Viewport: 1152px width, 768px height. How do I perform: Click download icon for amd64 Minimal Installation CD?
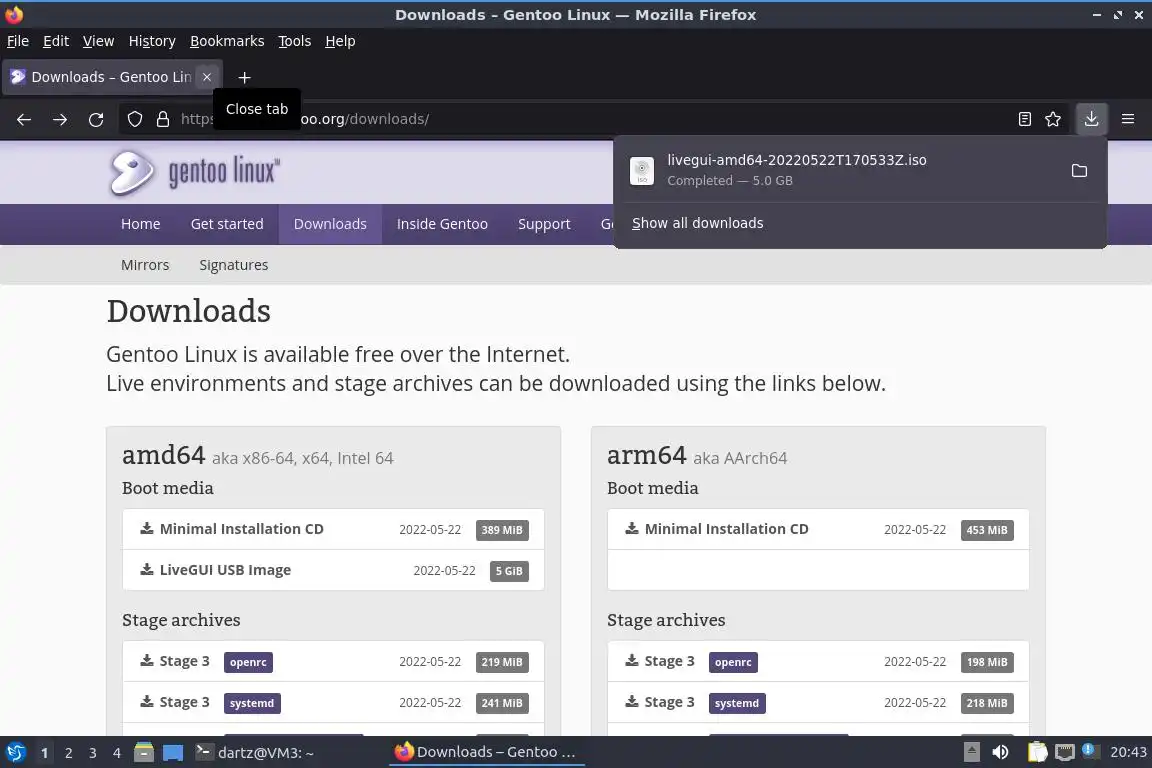click(x=147, y=528)
